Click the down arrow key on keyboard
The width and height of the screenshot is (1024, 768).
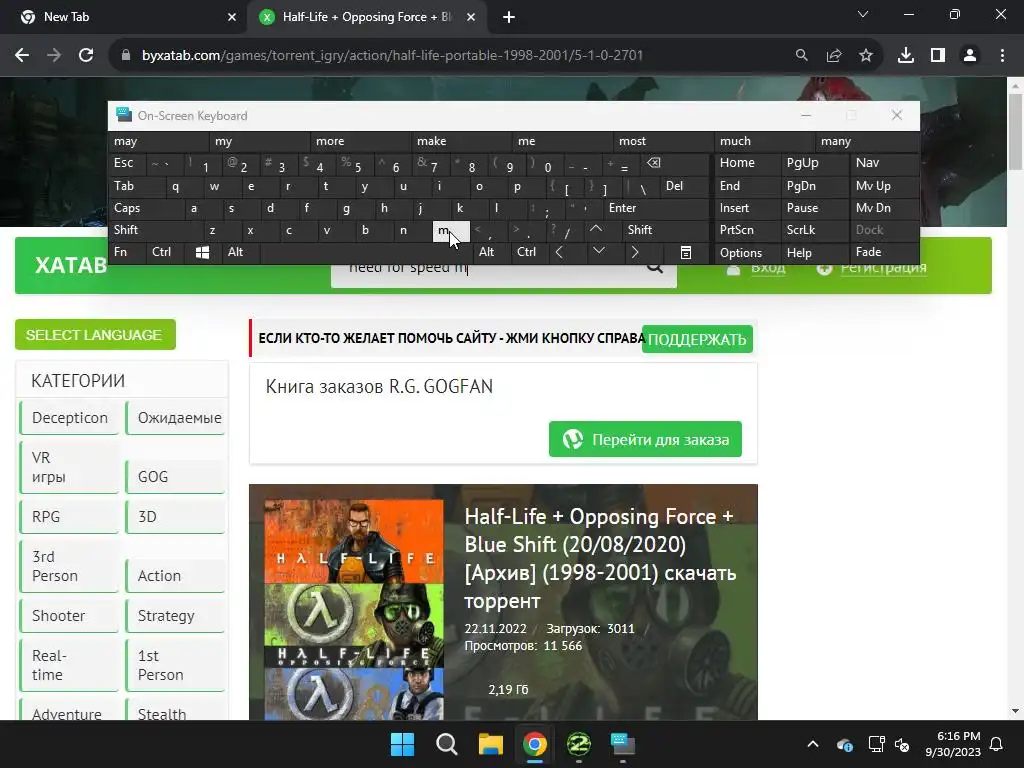pyautogui.click(x=598, y=251)
